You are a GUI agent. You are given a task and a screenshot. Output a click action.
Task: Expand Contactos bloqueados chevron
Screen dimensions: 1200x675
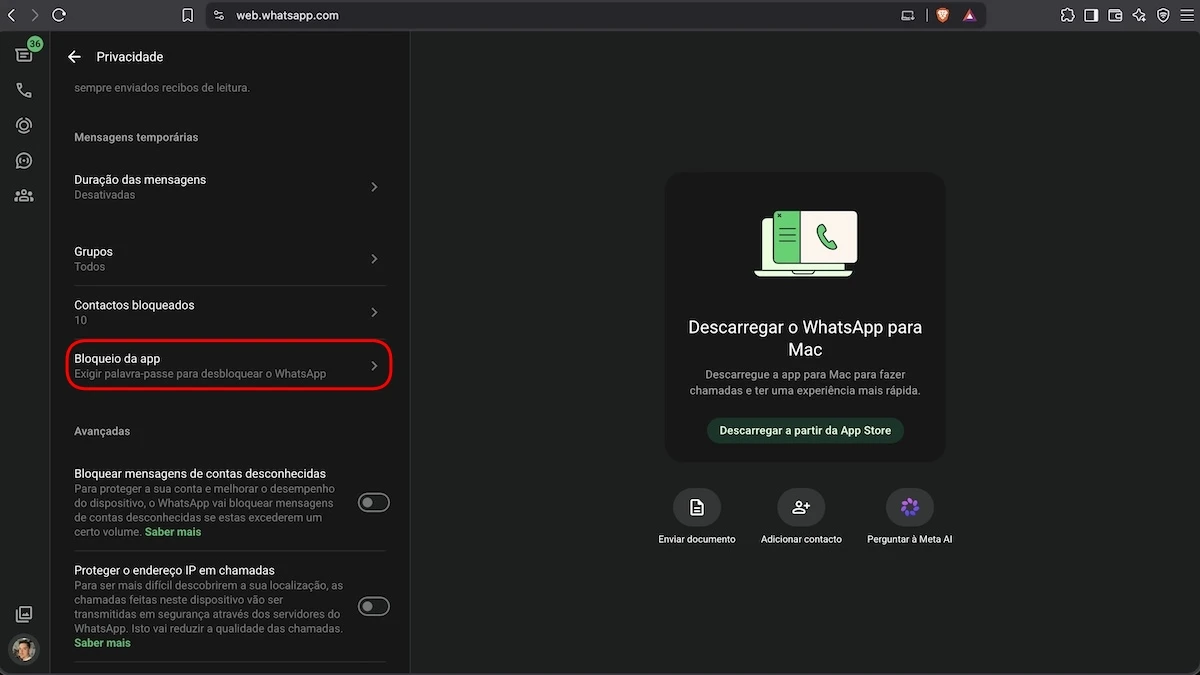point(374,313)
